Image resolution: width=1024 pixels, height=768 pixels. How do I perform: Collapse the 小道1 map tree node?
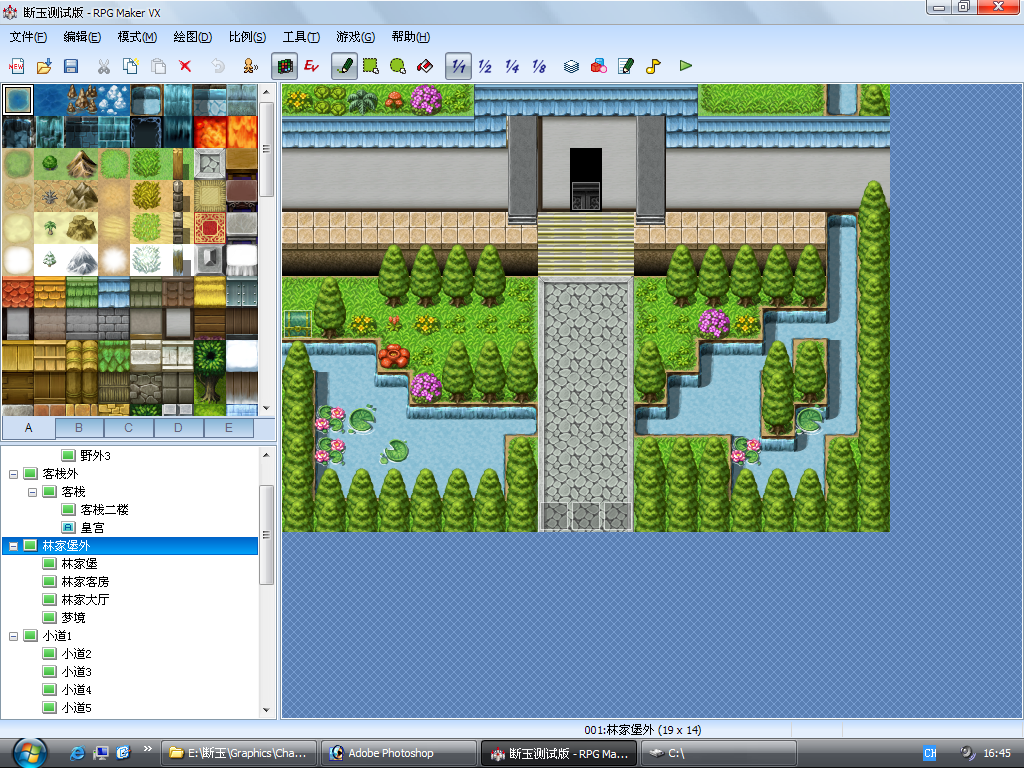tap(13, 636)
